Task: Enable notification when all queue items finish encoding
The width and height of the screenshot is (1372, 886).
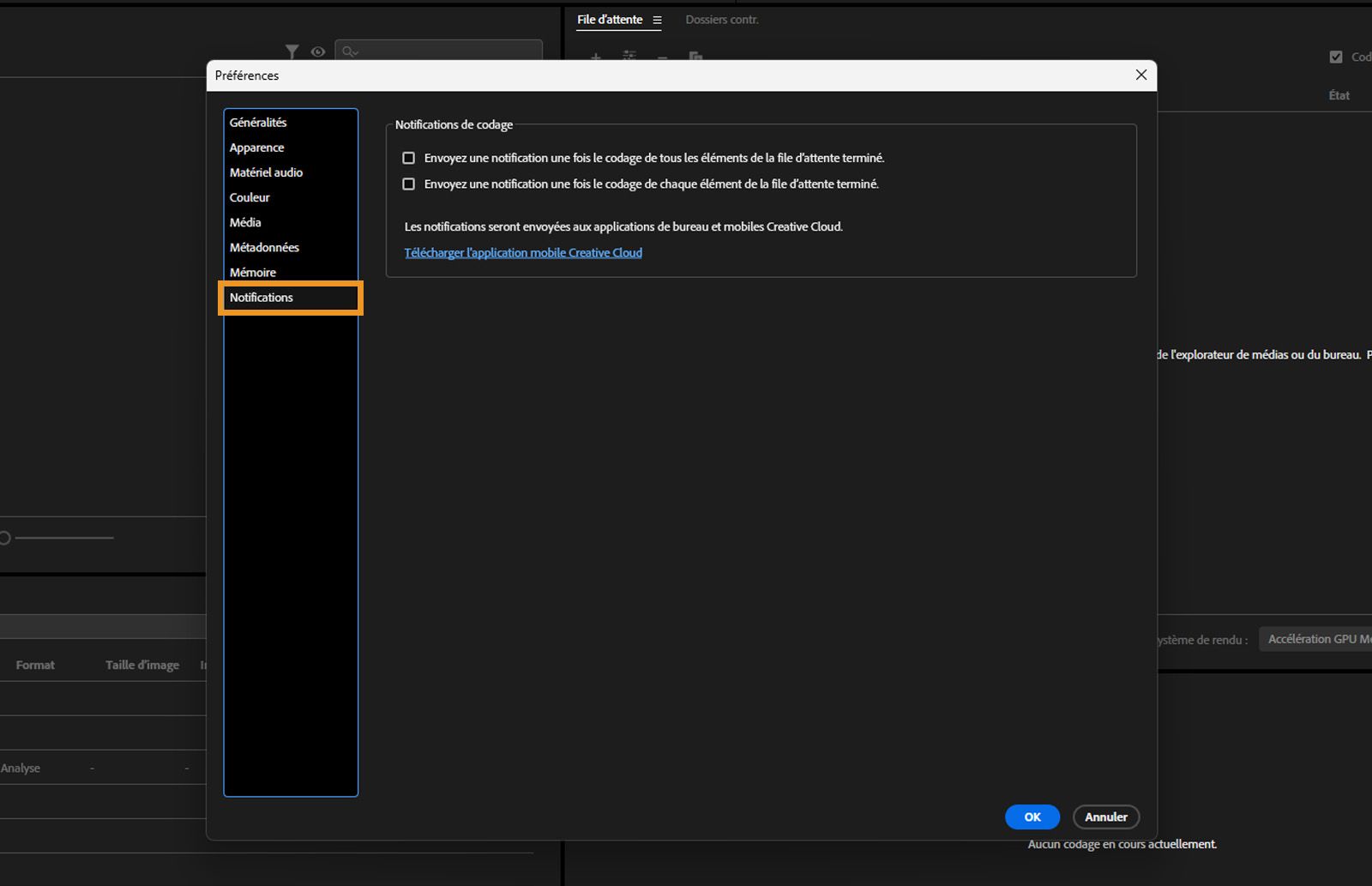Action: point(409,157)
